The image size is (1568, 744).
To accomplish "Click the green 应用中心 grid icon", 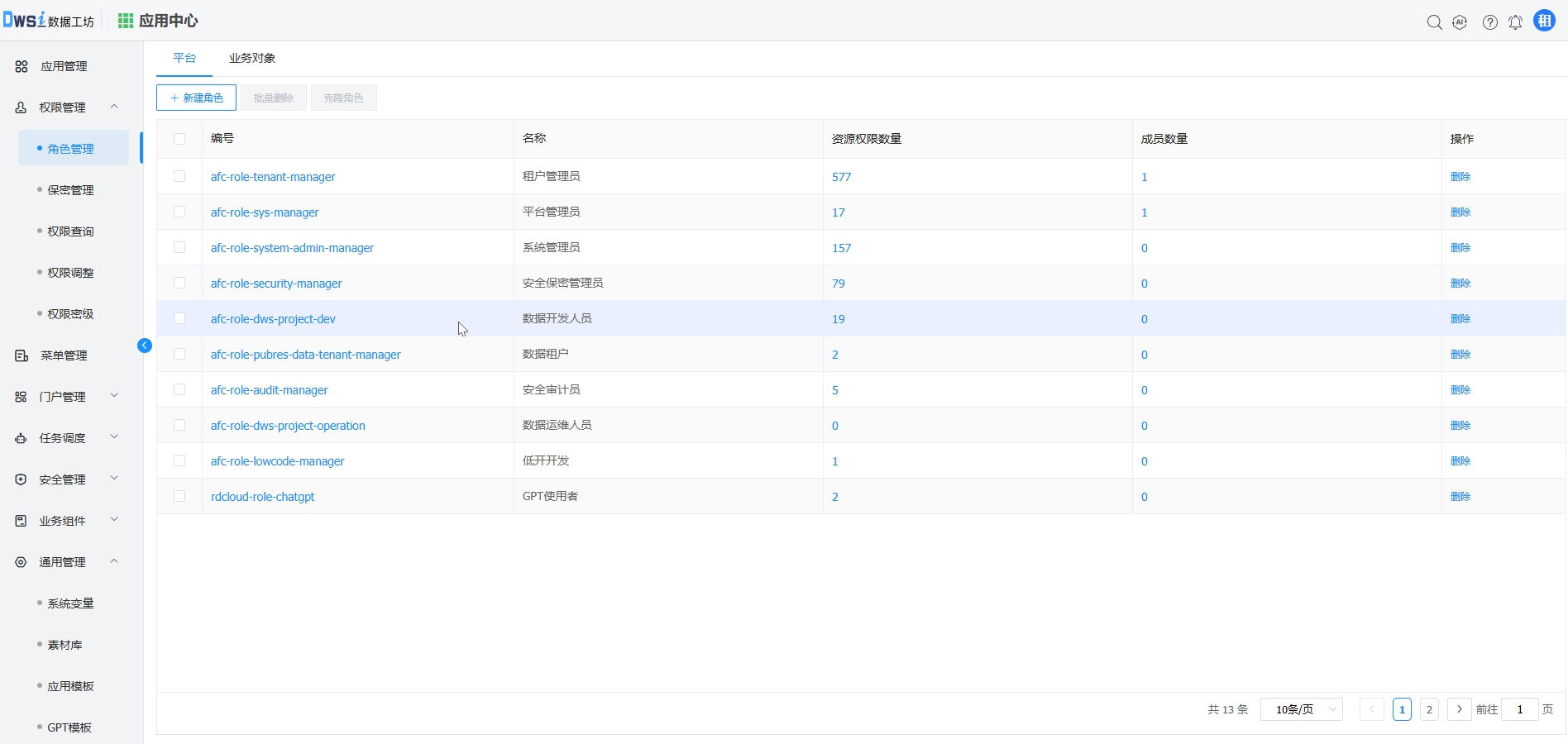I will pos(125,21).
